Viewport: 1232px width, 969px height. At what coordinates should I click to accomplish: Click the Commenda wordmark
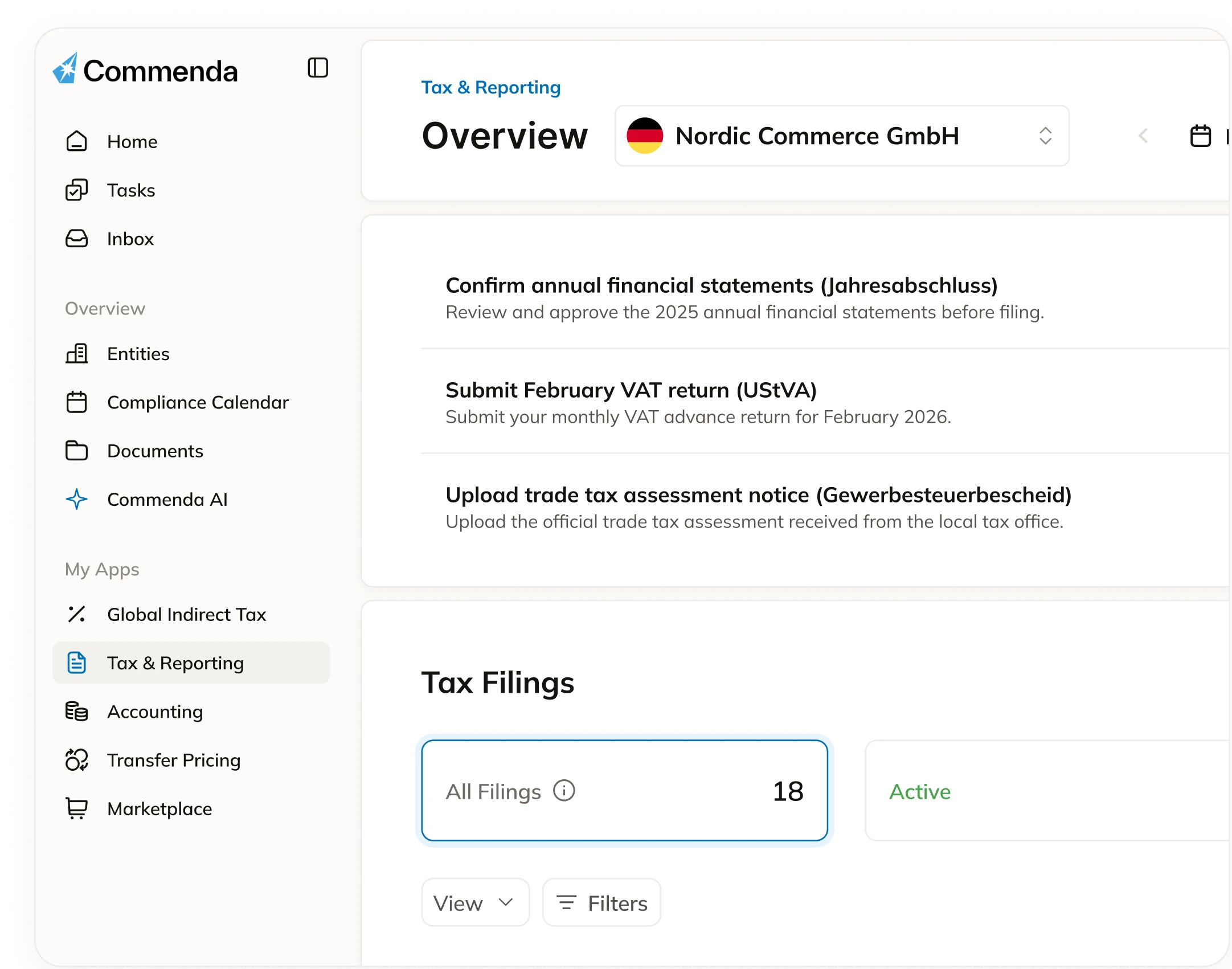pos(160,71)
